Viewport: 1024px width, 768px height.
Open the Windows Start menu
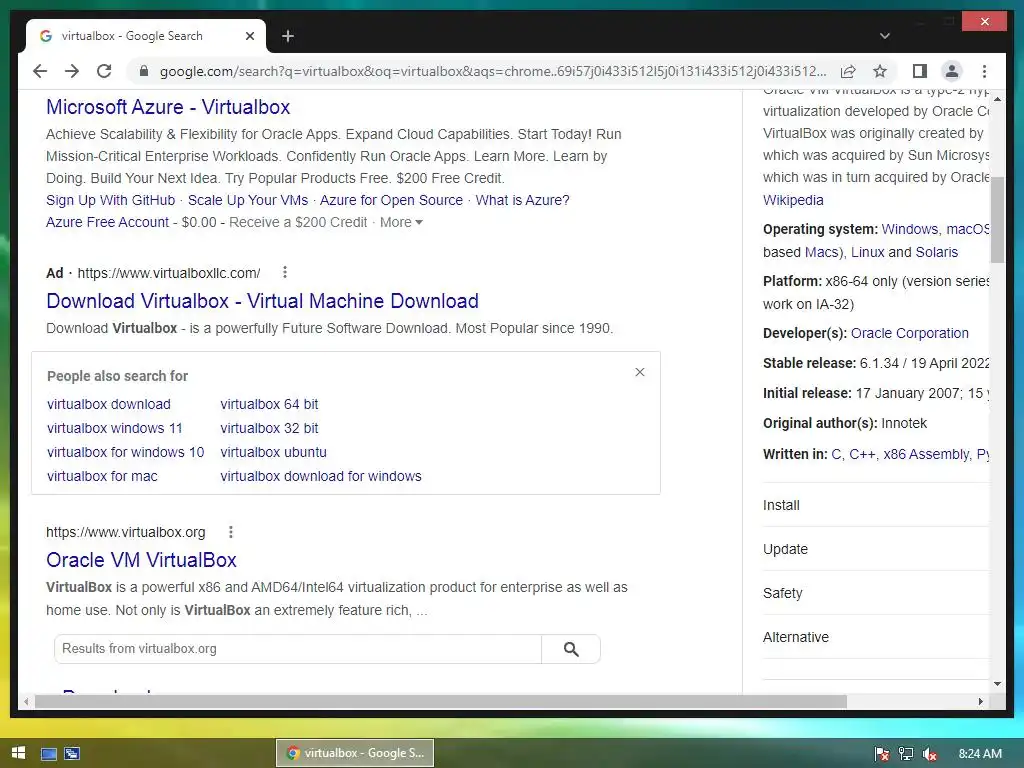coord(18,753)
